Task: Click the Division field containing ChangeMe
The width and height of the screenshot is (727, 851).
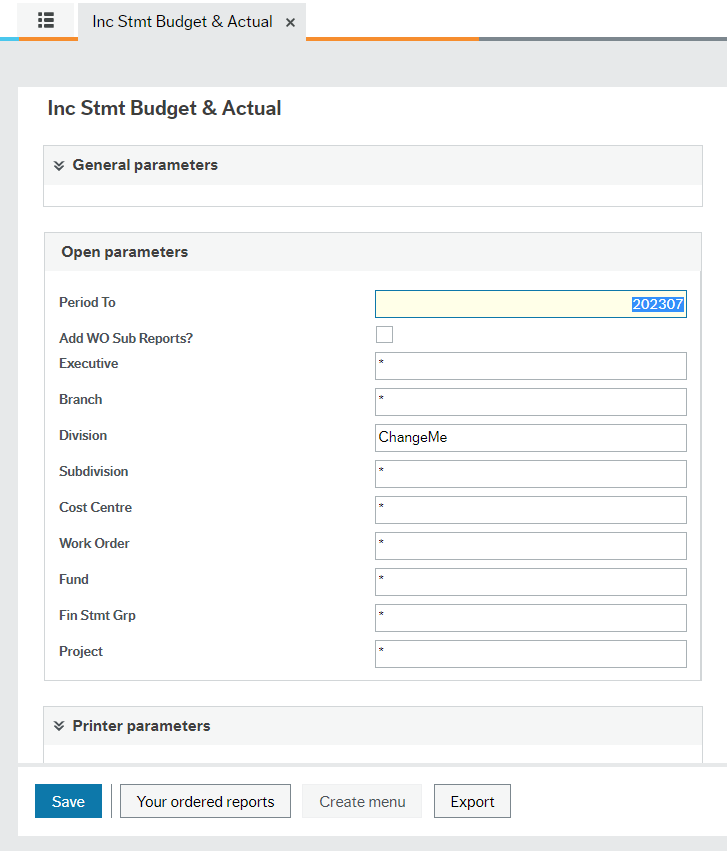Action: pyautogui.click(x=530, y=437)
